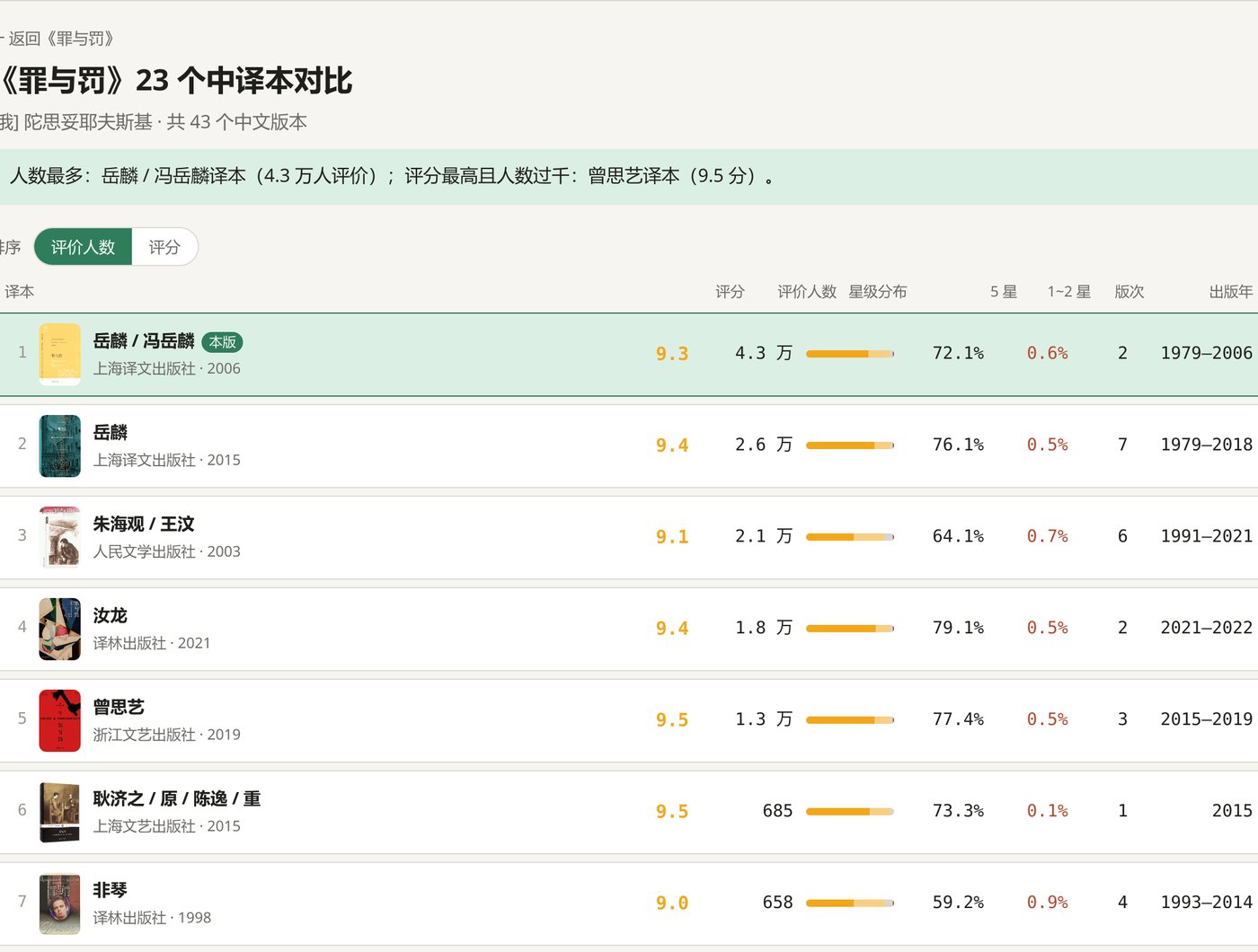Click 0.9% low-star value

(1048, 903)
